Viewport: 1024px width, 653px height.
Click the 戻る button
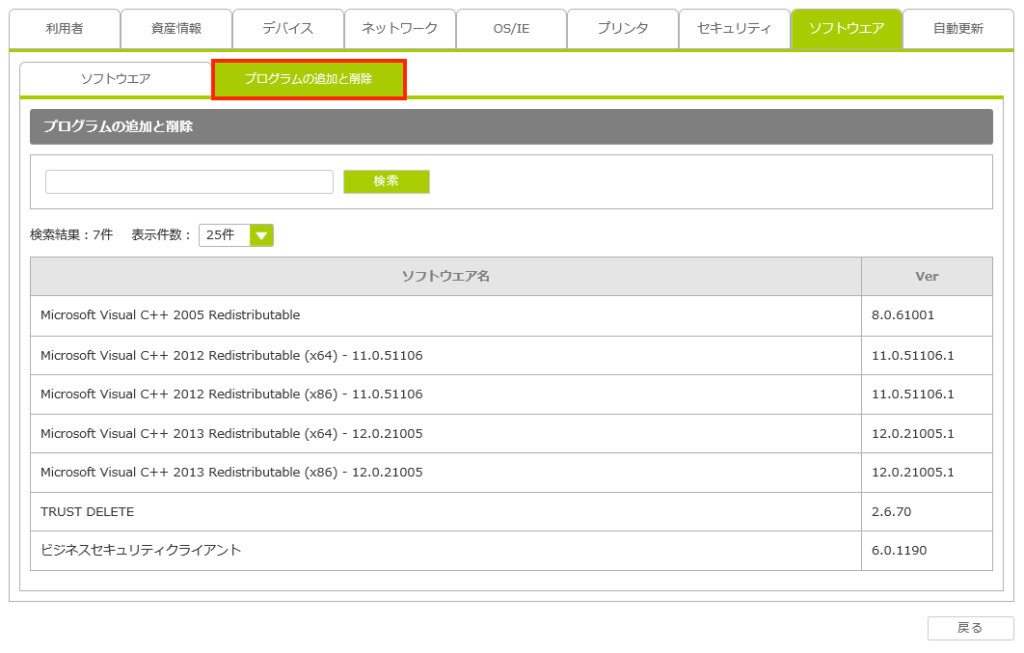coord(970,628)
